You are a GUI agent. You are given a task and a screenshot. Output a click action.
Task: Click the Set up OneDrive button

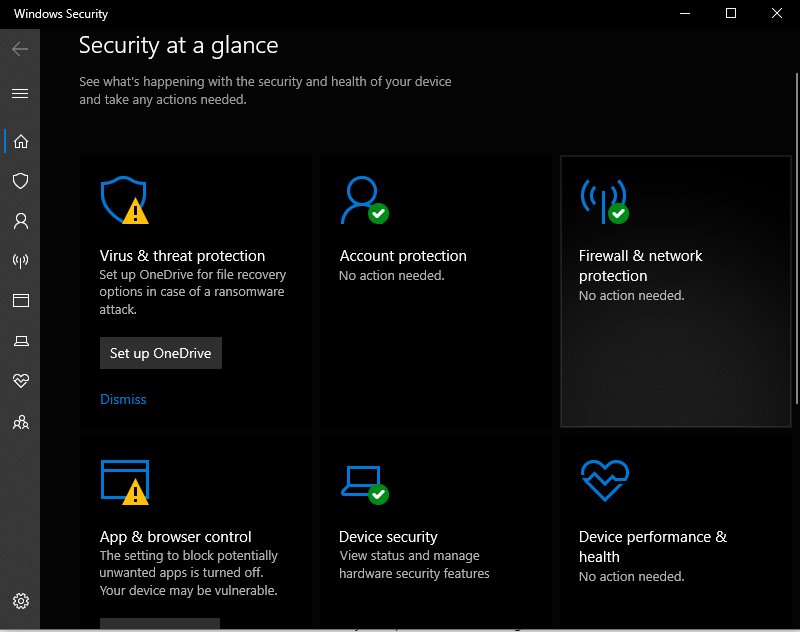(161, 353)
